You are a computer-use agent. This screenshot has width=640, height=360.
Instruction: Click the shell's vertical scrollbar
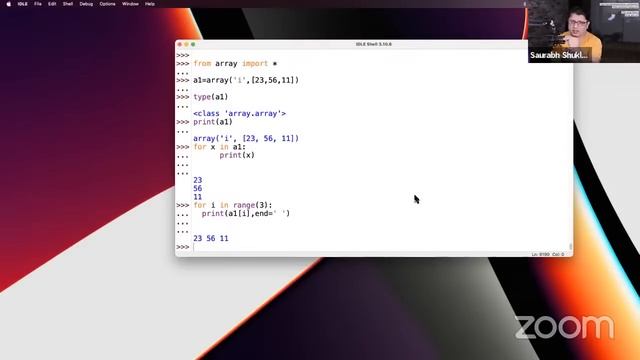click(571, 247)
